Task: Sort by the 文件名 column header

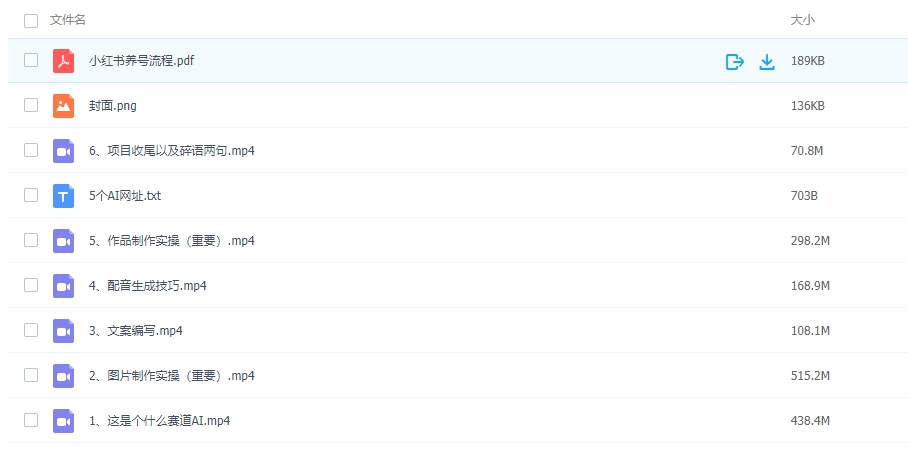Action: tap(68, 20)
